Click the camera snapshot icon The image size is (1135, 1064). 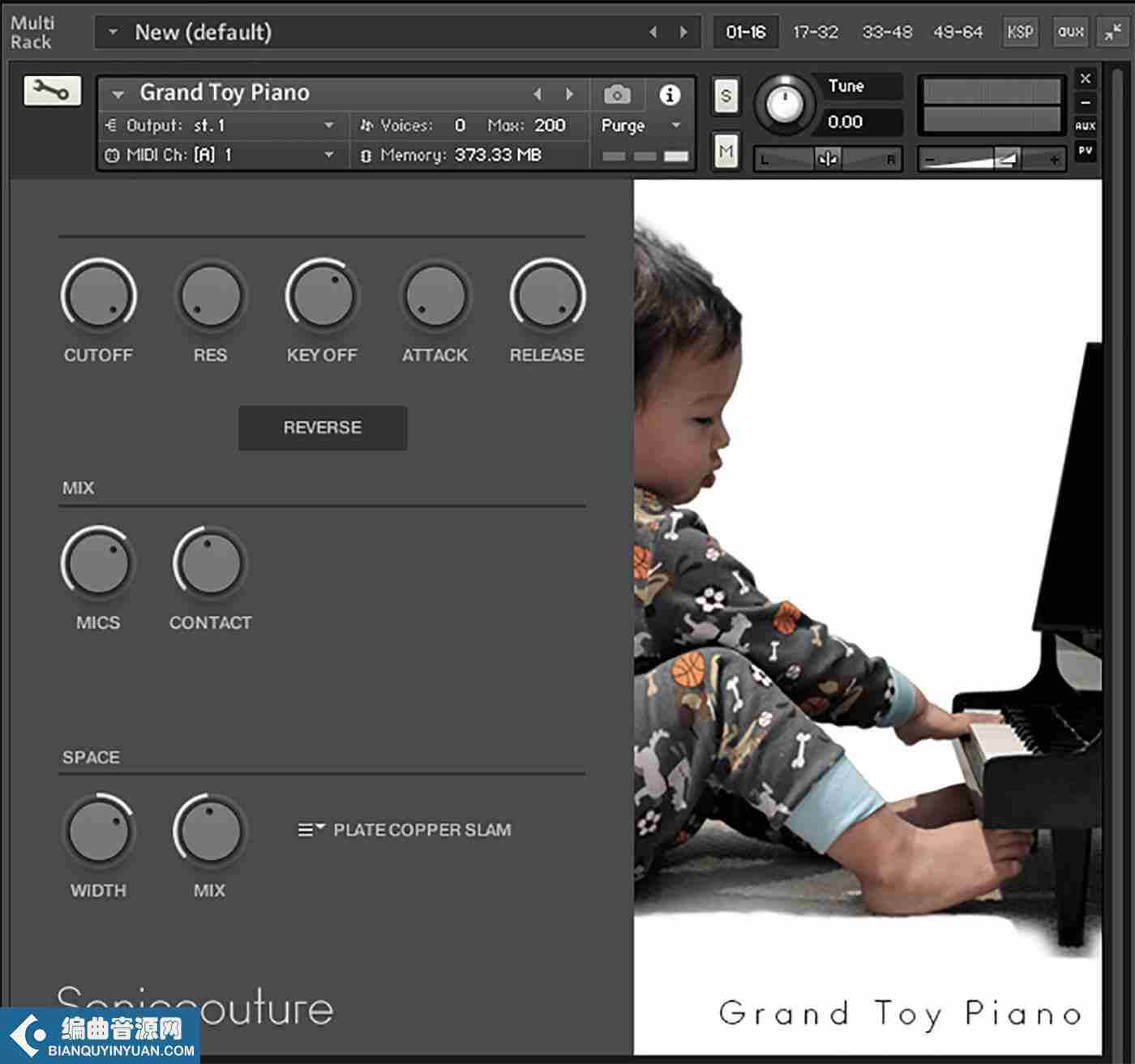(x=617, y=95)
